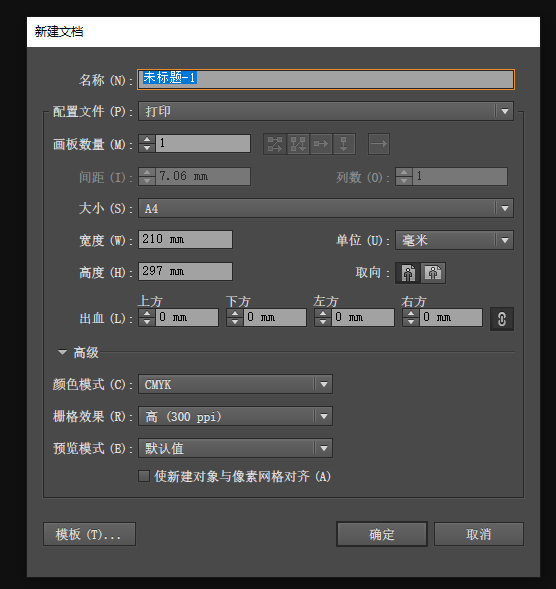Click the 左方 bleed value field
Screen dimensions: 556x589
[363, 318]
